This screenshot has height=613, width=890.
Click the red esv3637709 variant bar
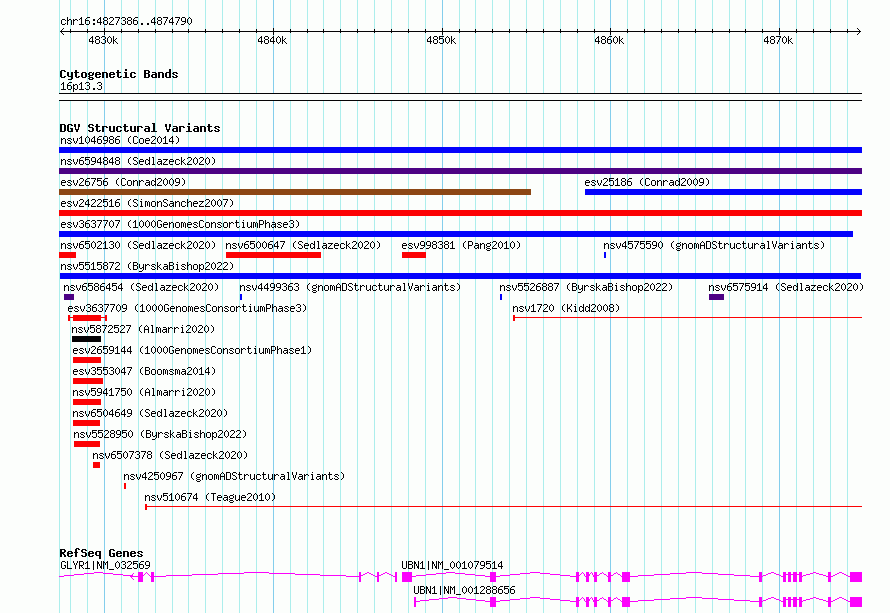(x=87, y=318)
